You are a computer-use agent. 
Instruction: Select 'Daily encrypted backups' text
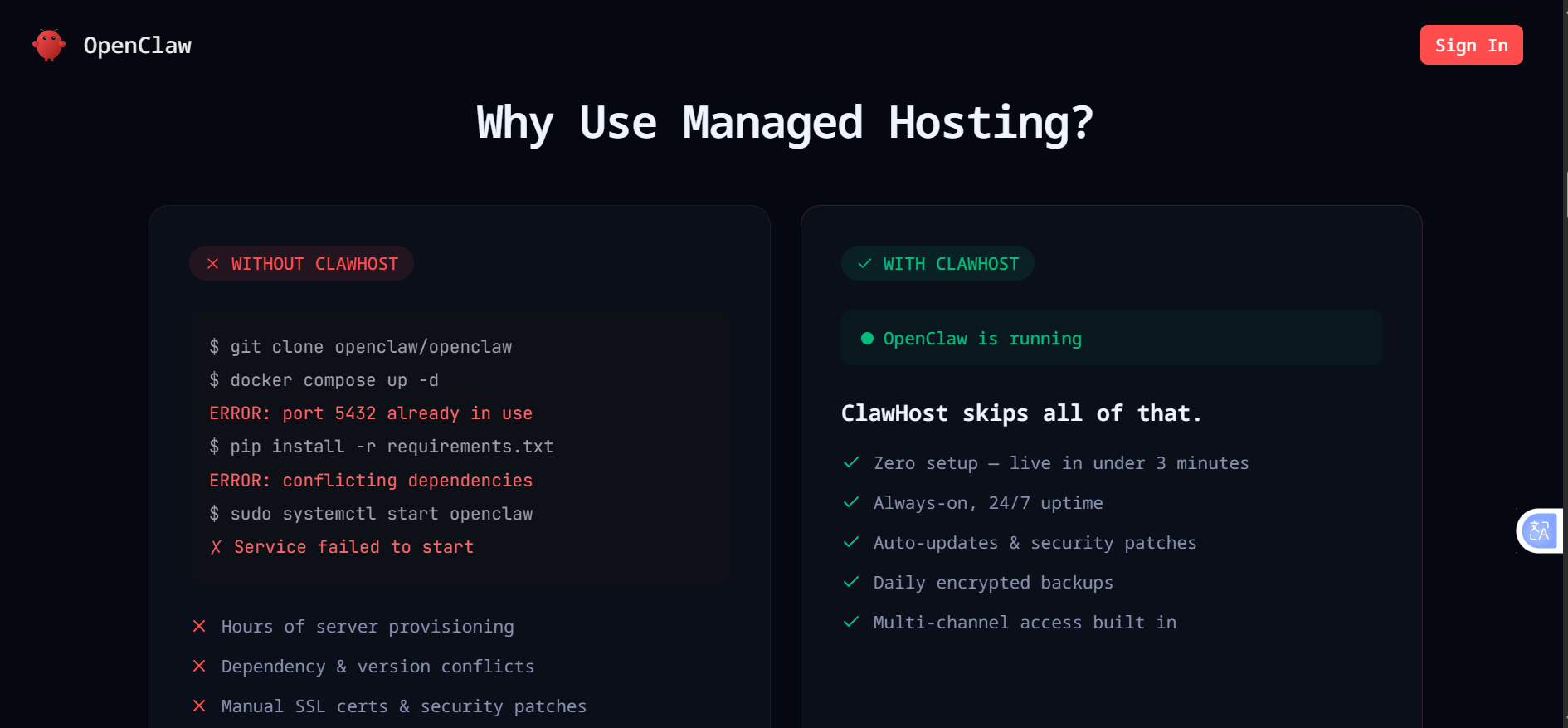(x=993, y=583)
